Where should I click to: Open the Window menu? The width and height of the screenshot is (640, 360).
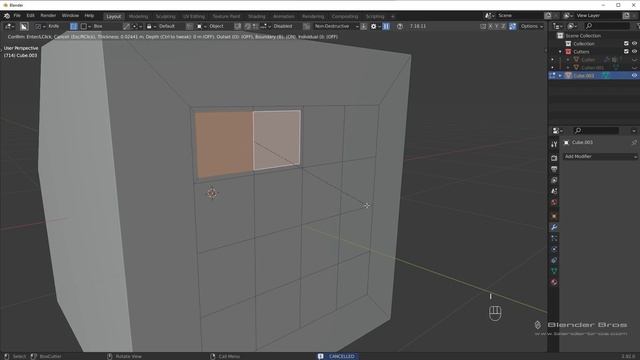pos(70,16)
